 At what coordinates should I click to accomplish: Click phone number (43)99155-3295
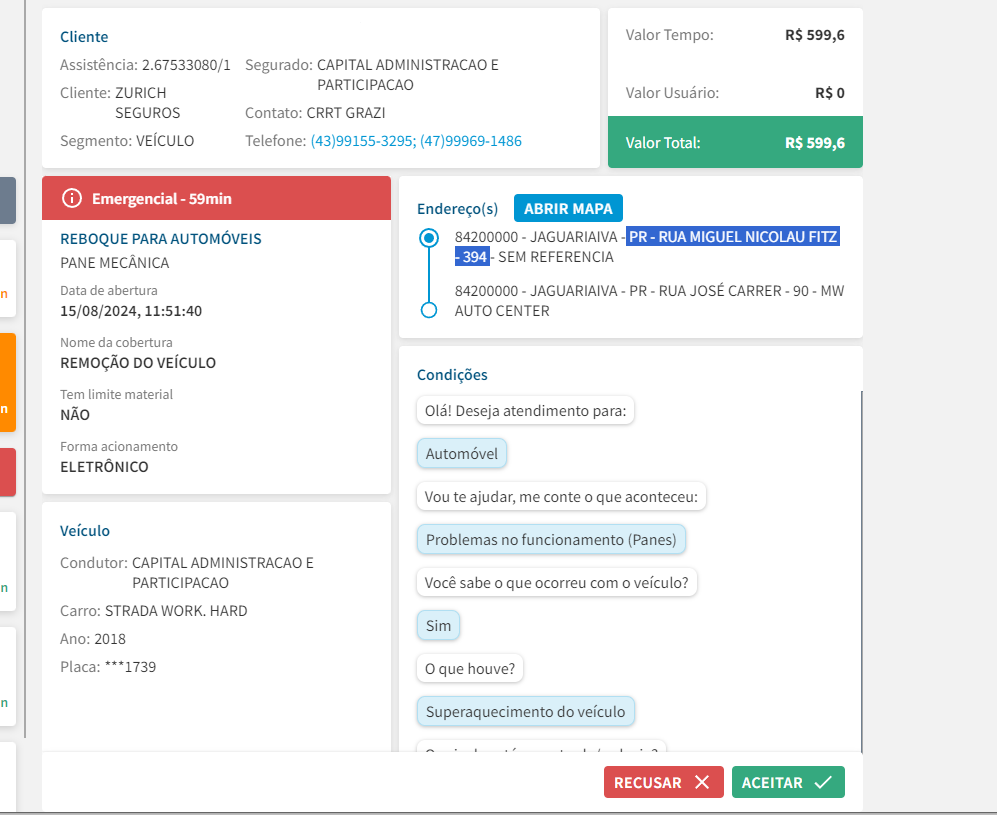(362, 140)
